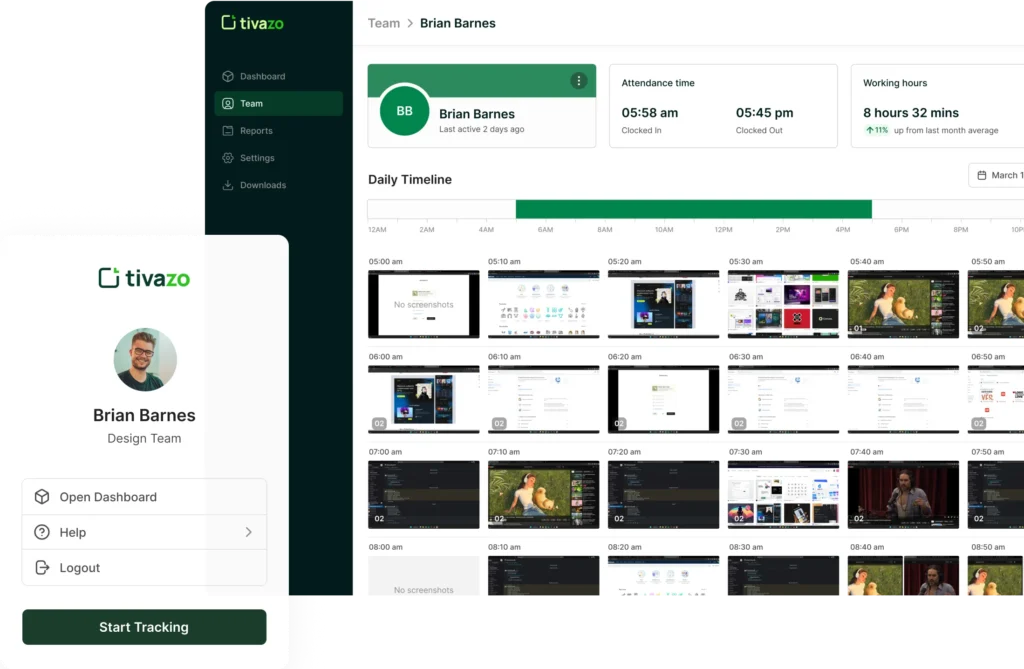Open the 05:40 am screenshot thumbnail
Screen dimensions: 1024x669
[903, 304]
